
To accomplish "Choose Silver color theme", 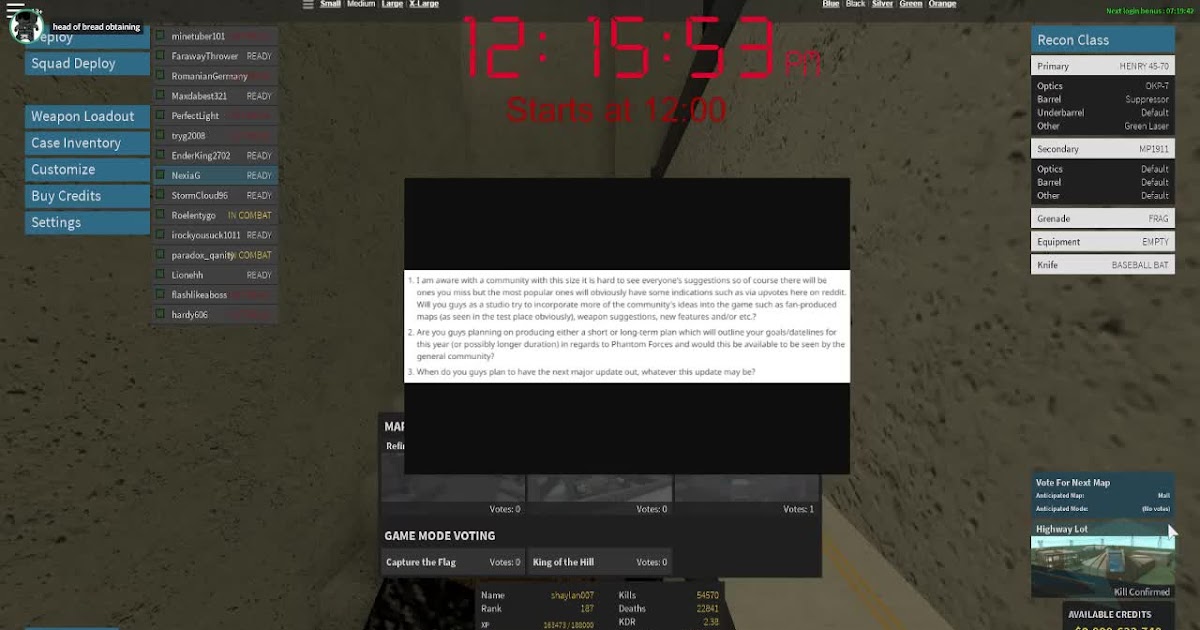I will [883, 4].
